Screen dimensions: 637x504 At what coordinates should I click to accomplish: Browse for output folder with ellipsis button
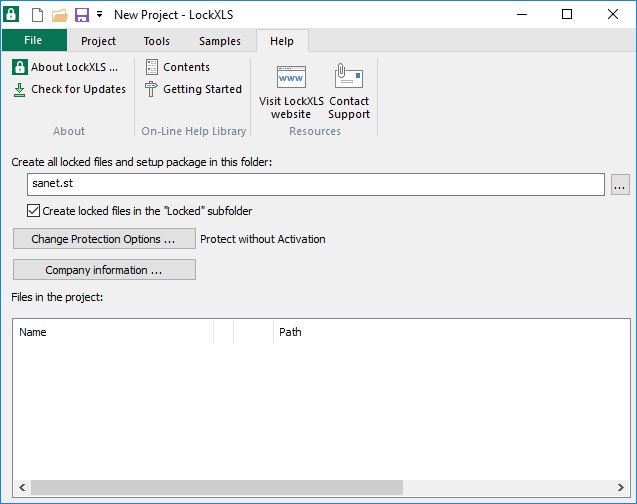pyautogui.click(x=620, y=185)
